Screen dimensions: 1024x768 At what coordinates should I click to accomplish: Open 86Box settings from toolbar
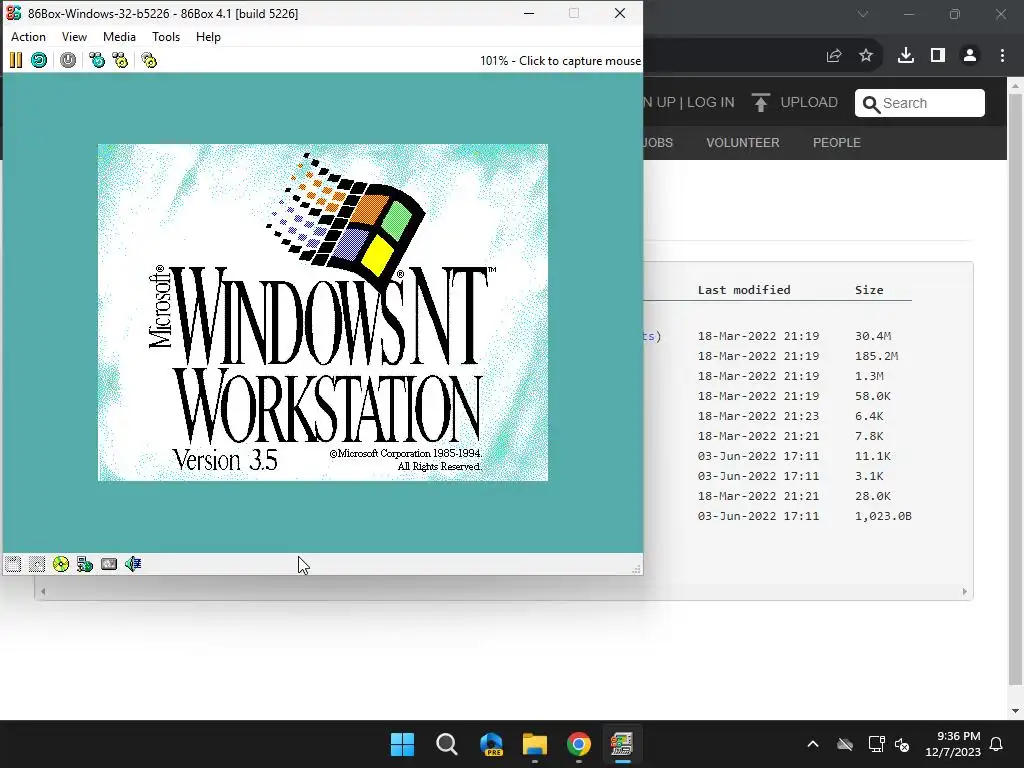(x=149, y=61)
